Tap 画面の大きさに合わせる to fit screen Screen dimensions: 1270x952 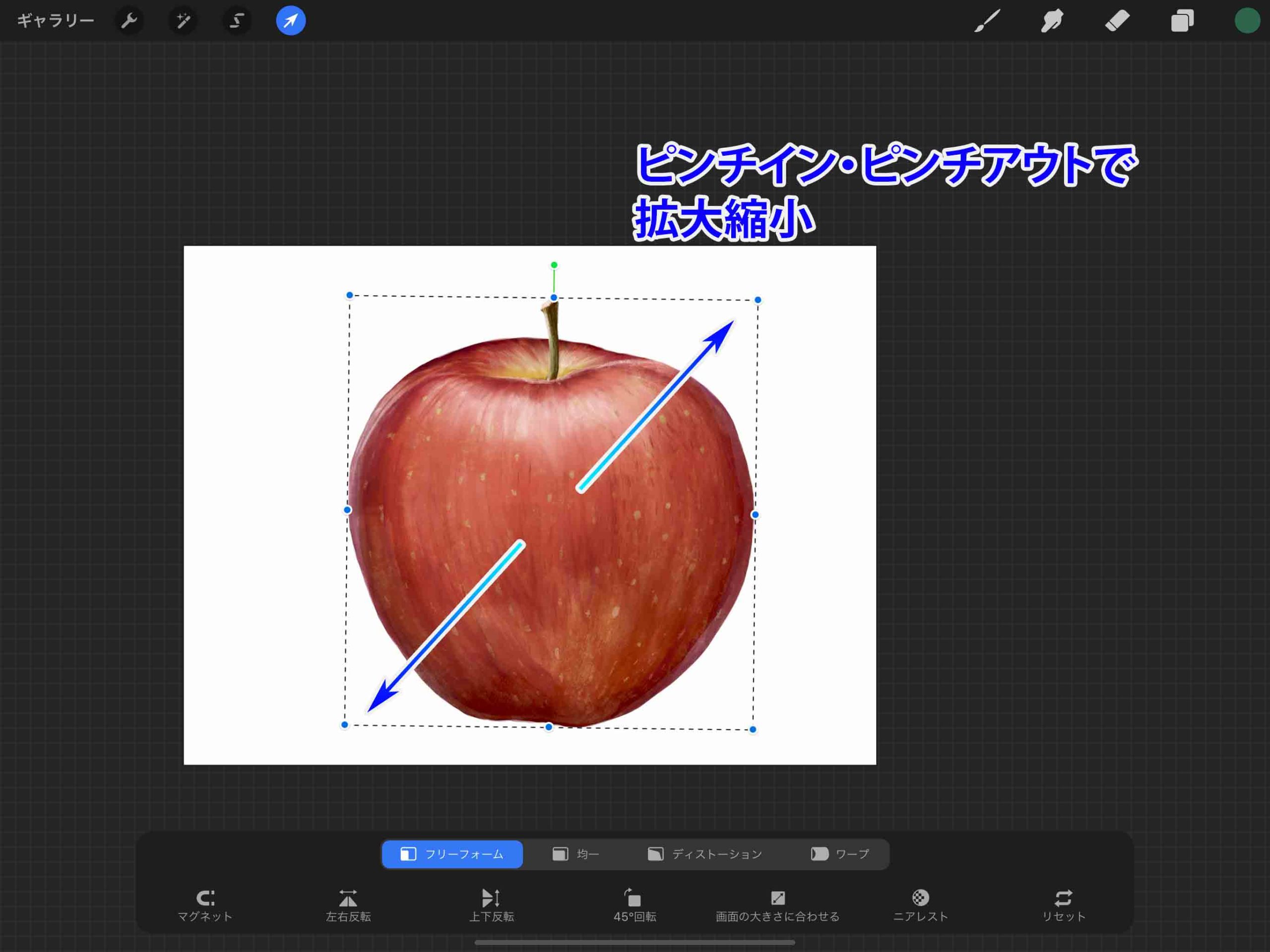click(776, 904)
